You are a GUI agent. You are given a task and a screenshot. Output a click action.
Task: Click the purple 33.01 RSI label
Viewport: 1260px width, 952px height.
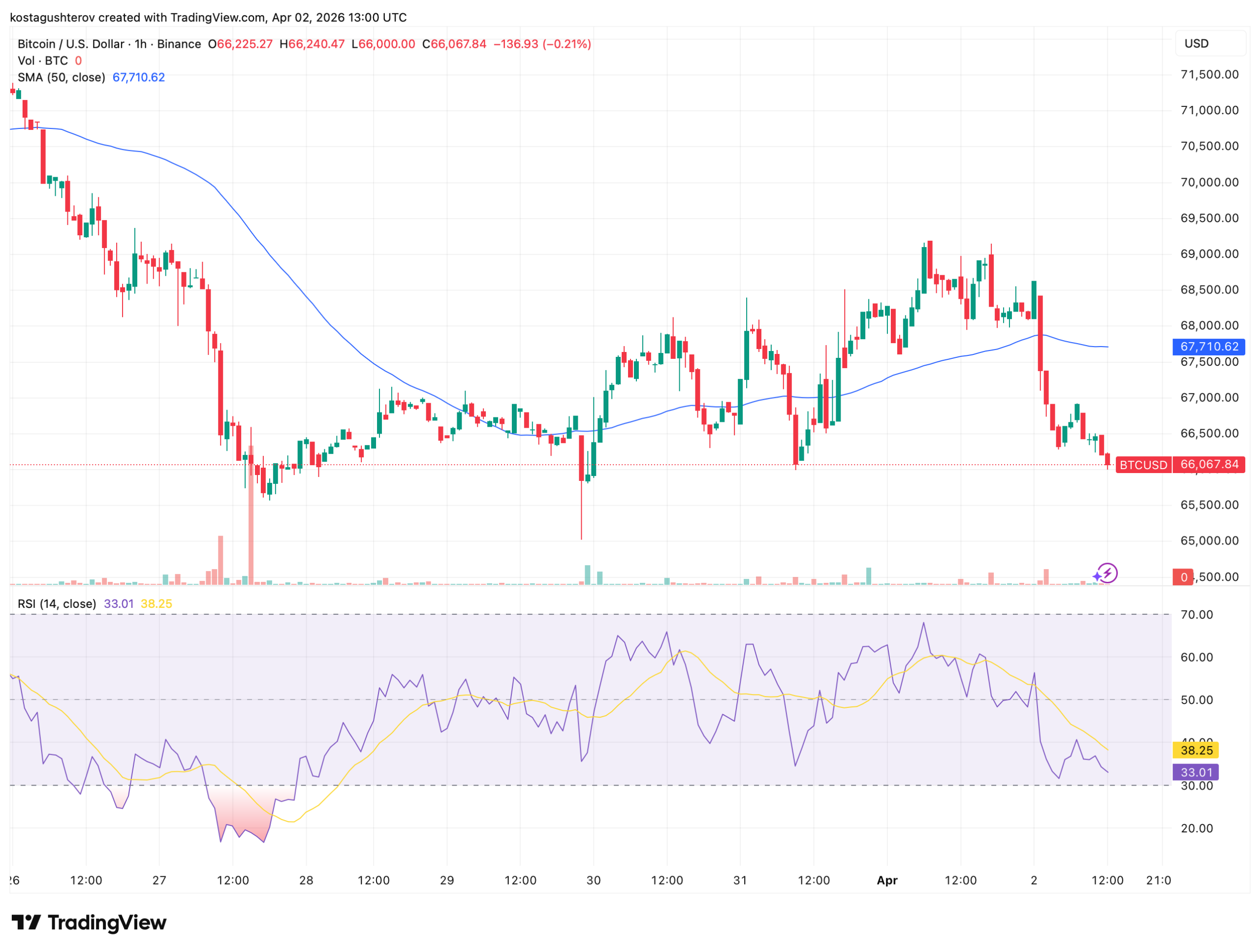1196,772
